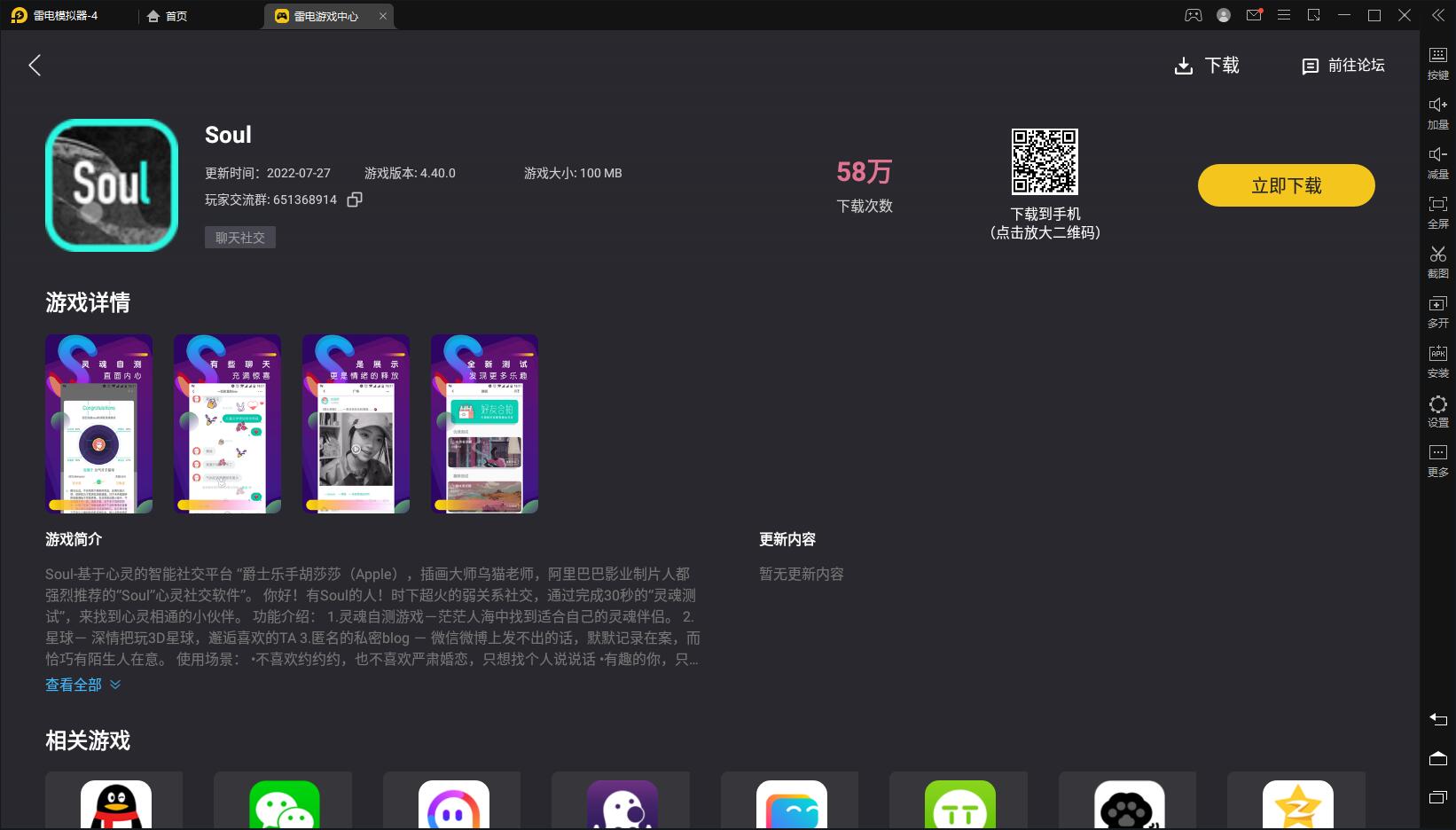
Task: Enter fullscreen with 全屏 icon
Action: coord(1438,212)
